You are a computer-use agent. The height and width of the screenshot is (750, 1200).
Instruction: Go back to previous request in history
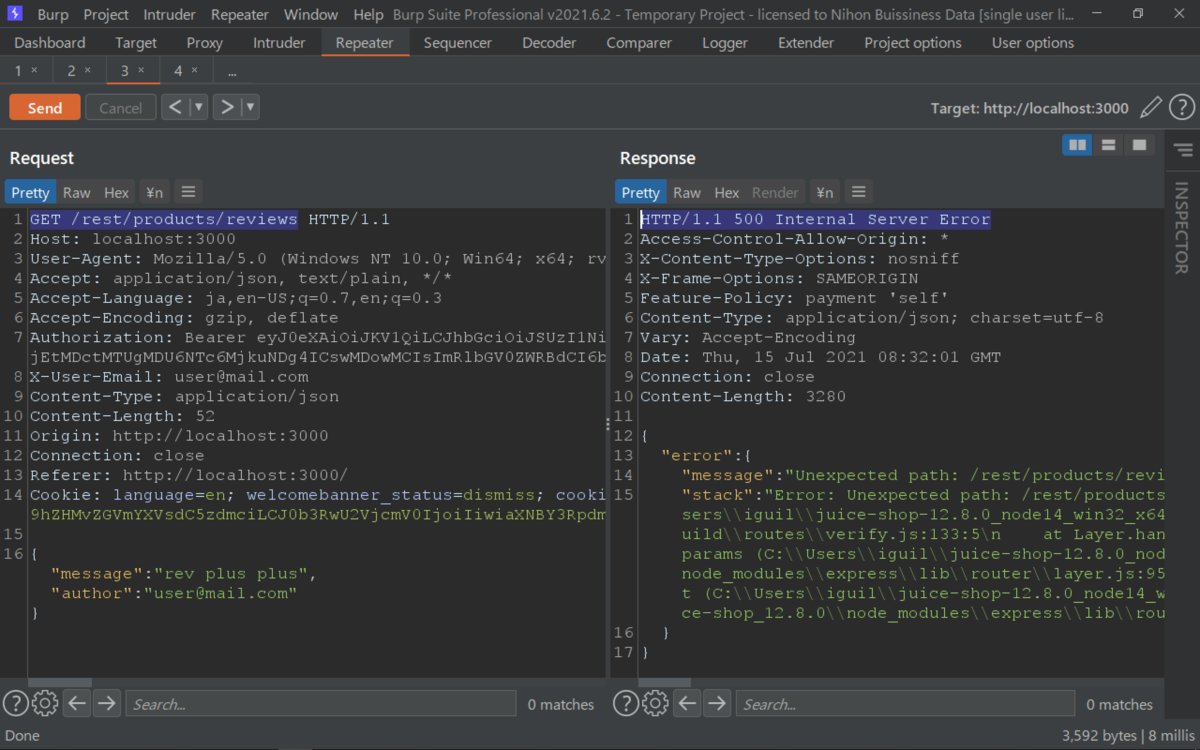pyautogui.click(x=175, y=107)
